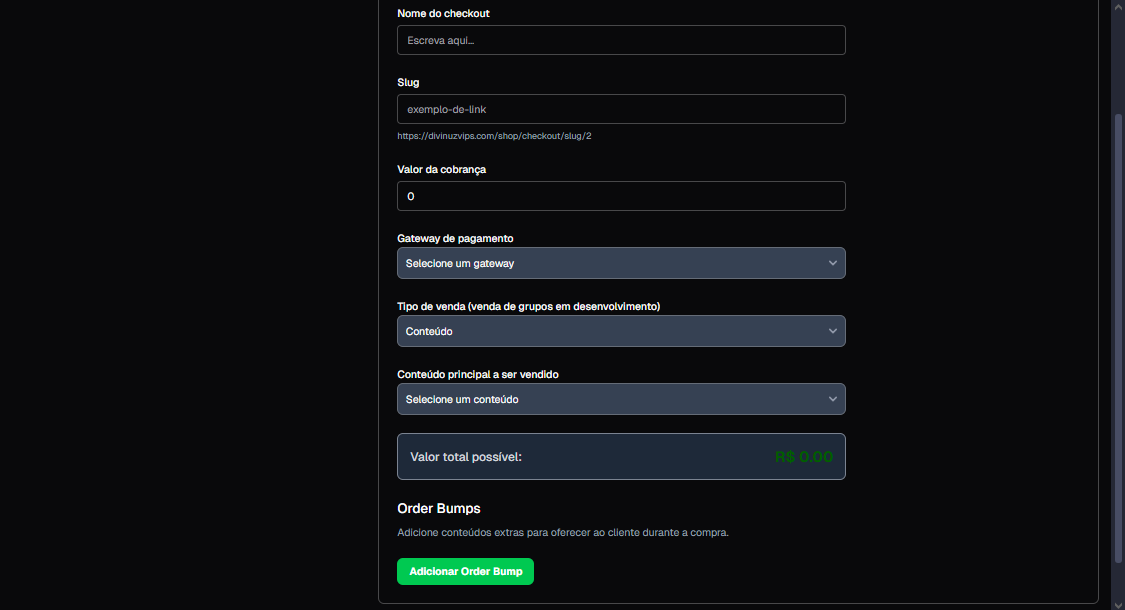
Task: Click the Order Bumps section heading
Action: coord(438,509)
